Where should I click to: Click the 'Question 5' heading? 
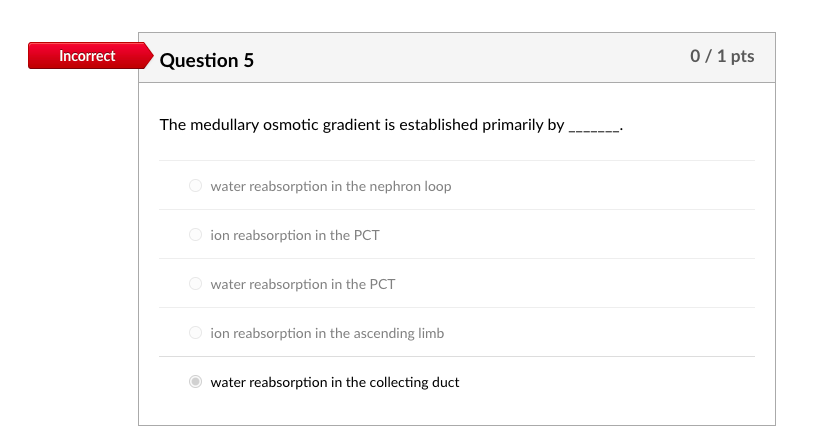(x=207, y=61)
